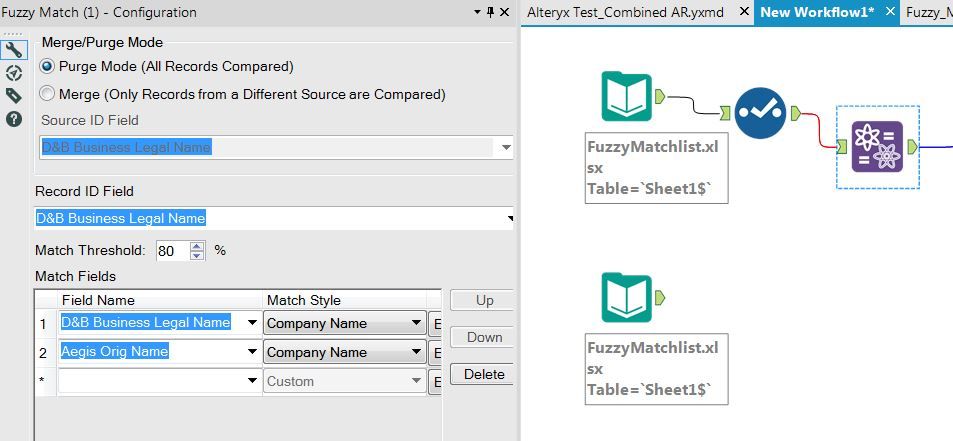Viewport: 953px width, 441px height.
Task: Click the Match Threshold value field
Action: tap(170, 251)
